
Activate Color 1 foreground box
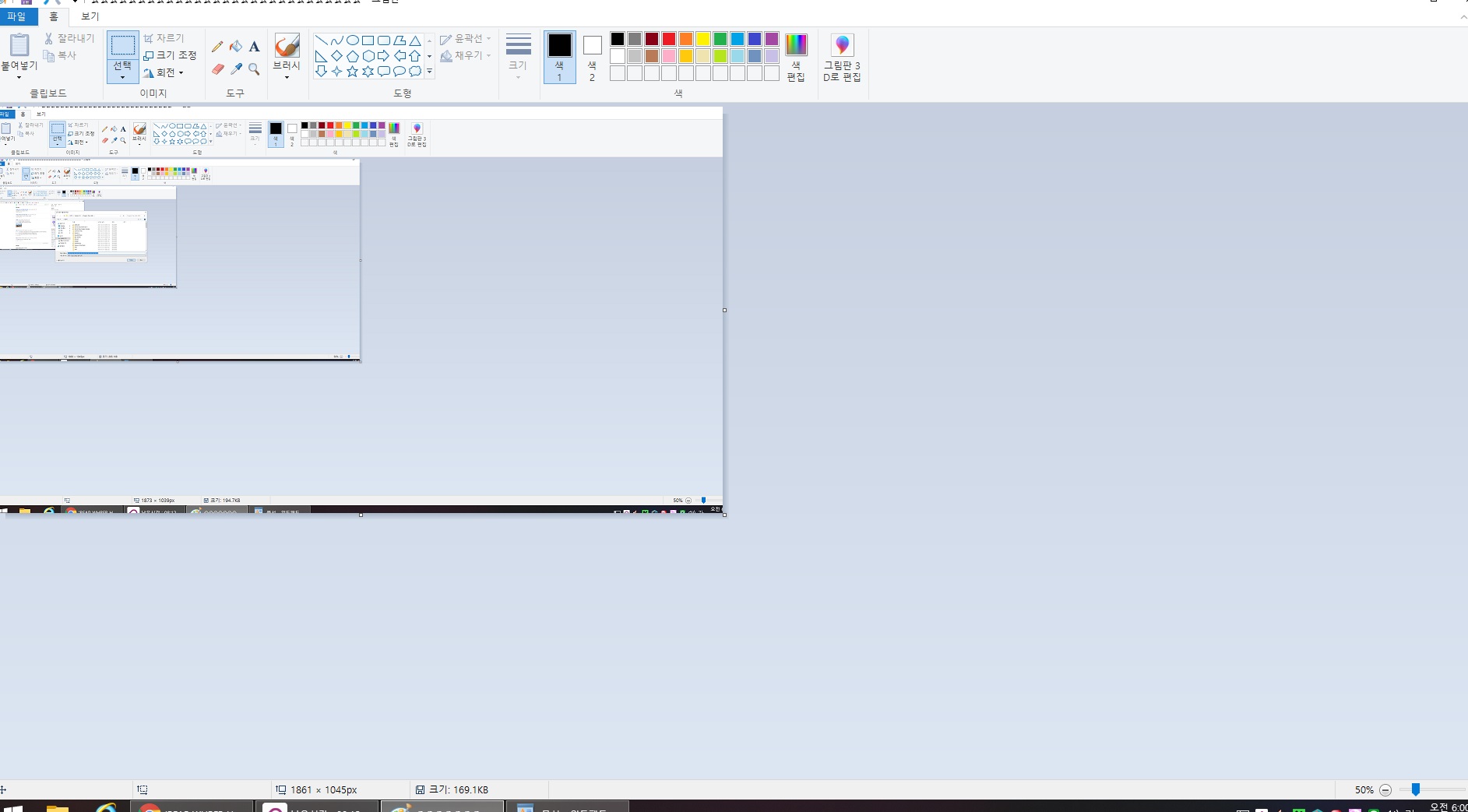click(x=559, y=57)
